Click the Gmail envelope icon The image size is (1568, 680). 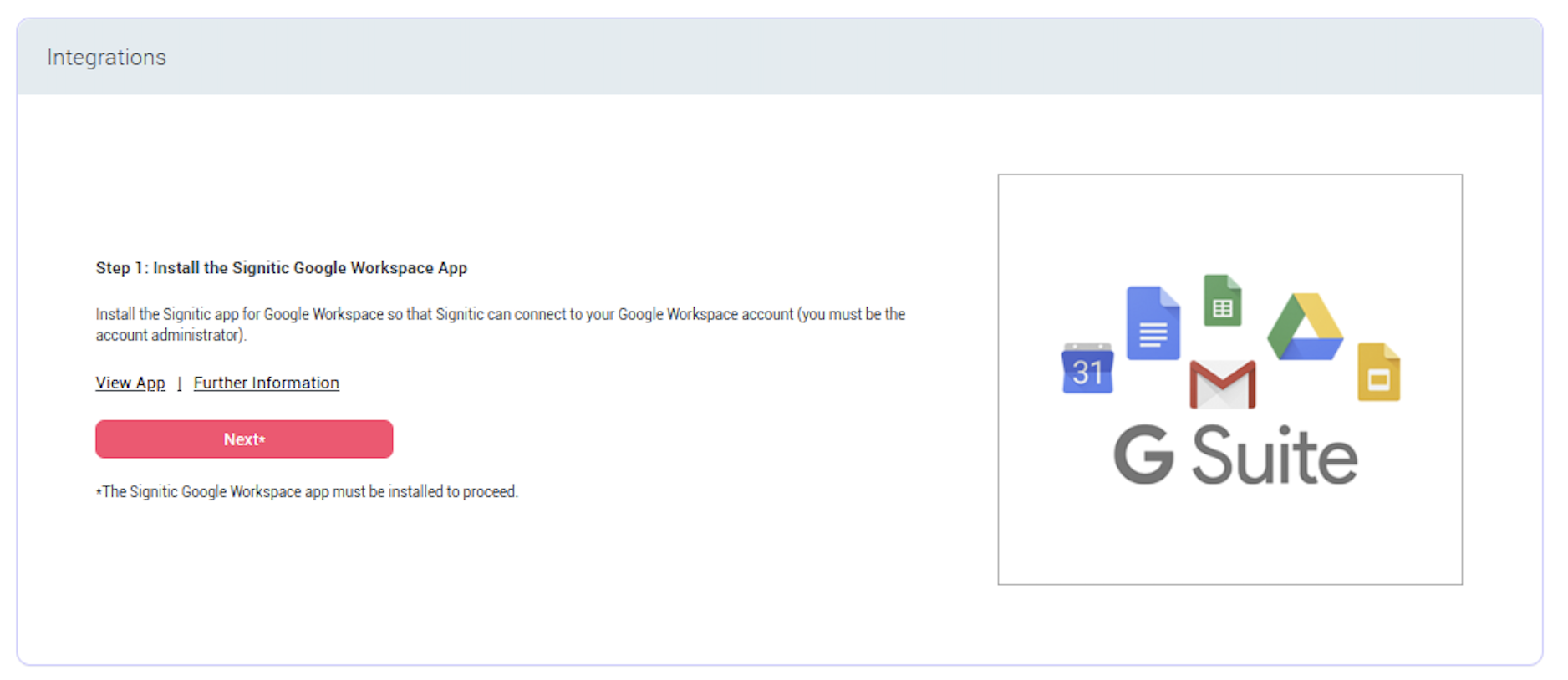1223,384
